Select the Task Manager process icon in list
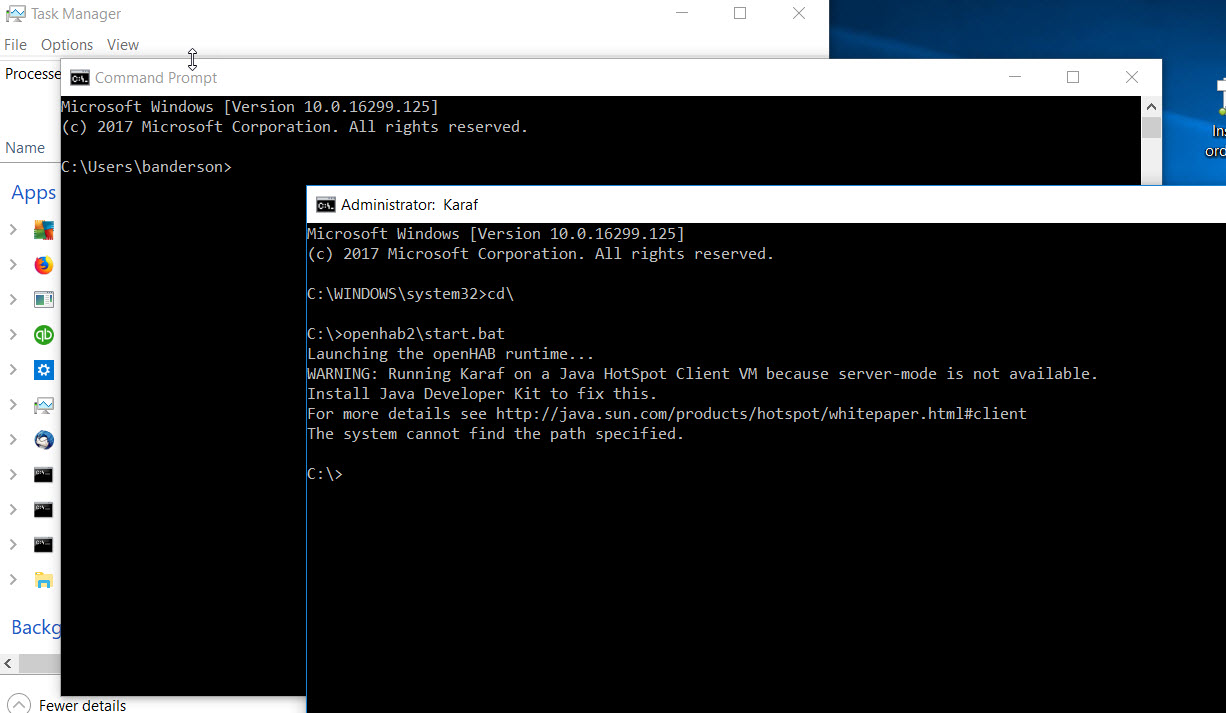1226x713 pixels. coord(43,405)
